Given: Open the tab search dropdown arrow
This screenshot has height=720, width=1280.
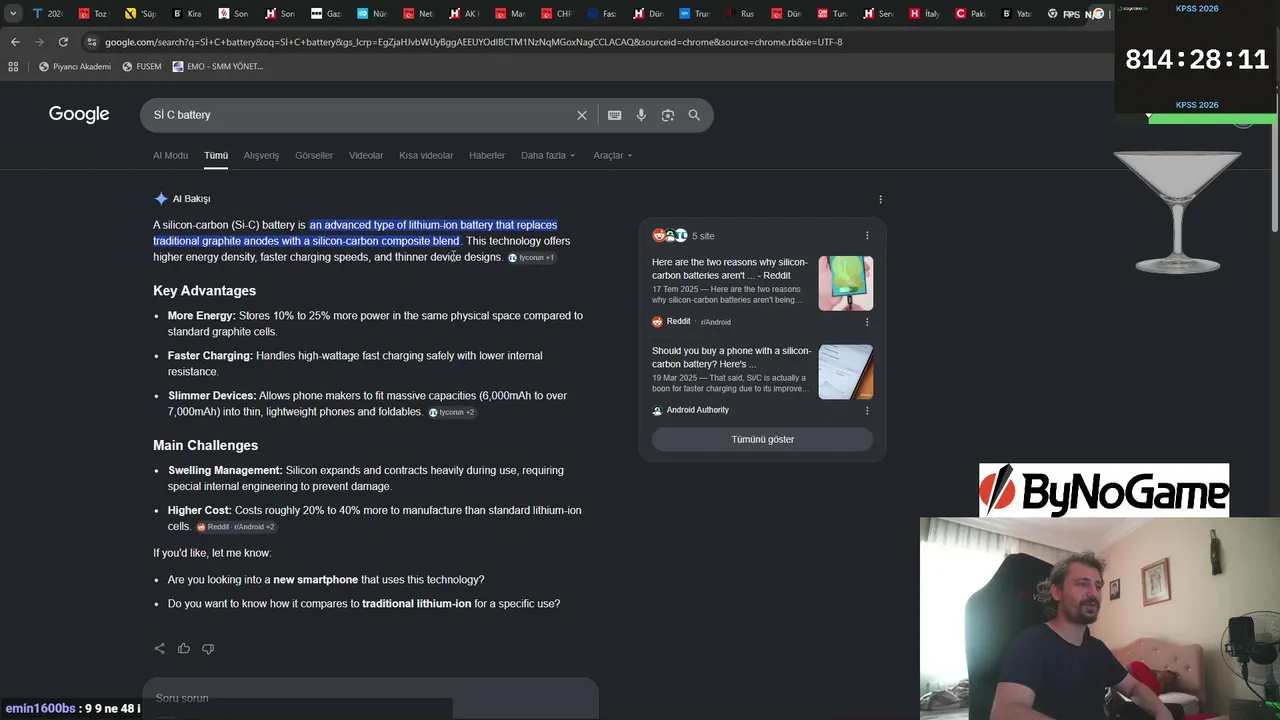Looking at the screenshot, I should (x=13, y=14).
